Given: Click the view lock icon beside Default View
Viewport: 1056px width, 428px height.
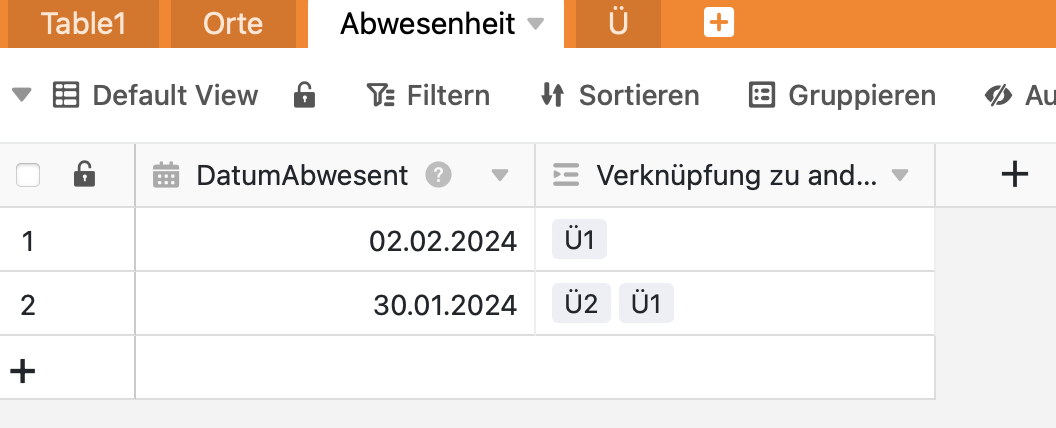Looking at the screenshot, I should coord(304,96).
